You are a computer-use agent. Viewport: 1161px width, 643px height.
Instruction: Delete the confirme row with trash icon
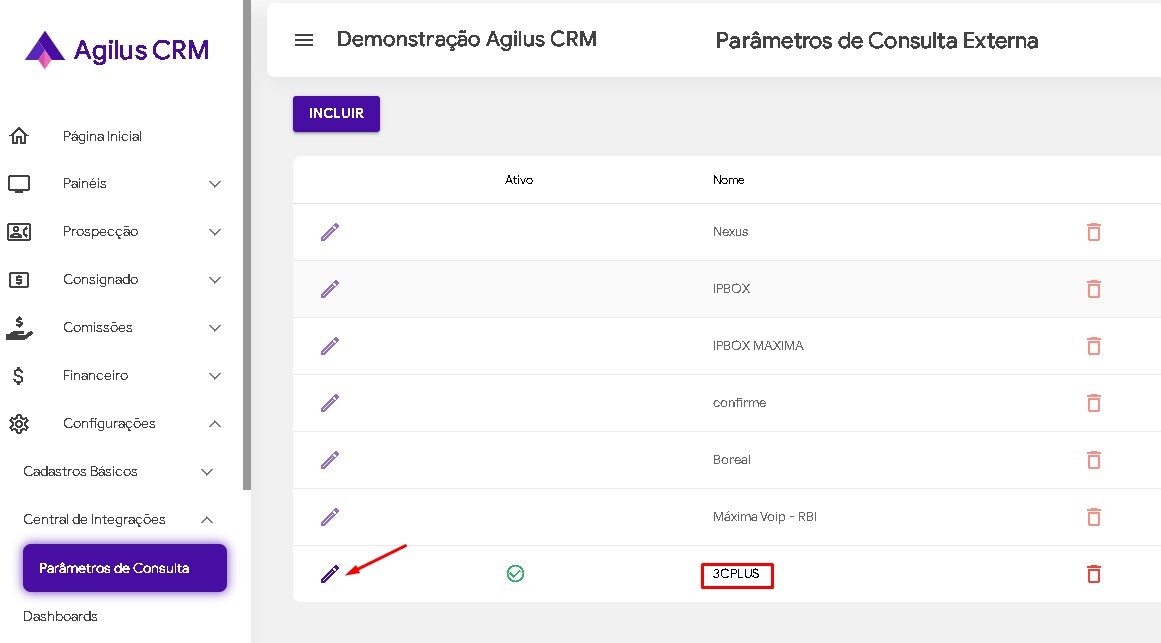coord(1094,403)
